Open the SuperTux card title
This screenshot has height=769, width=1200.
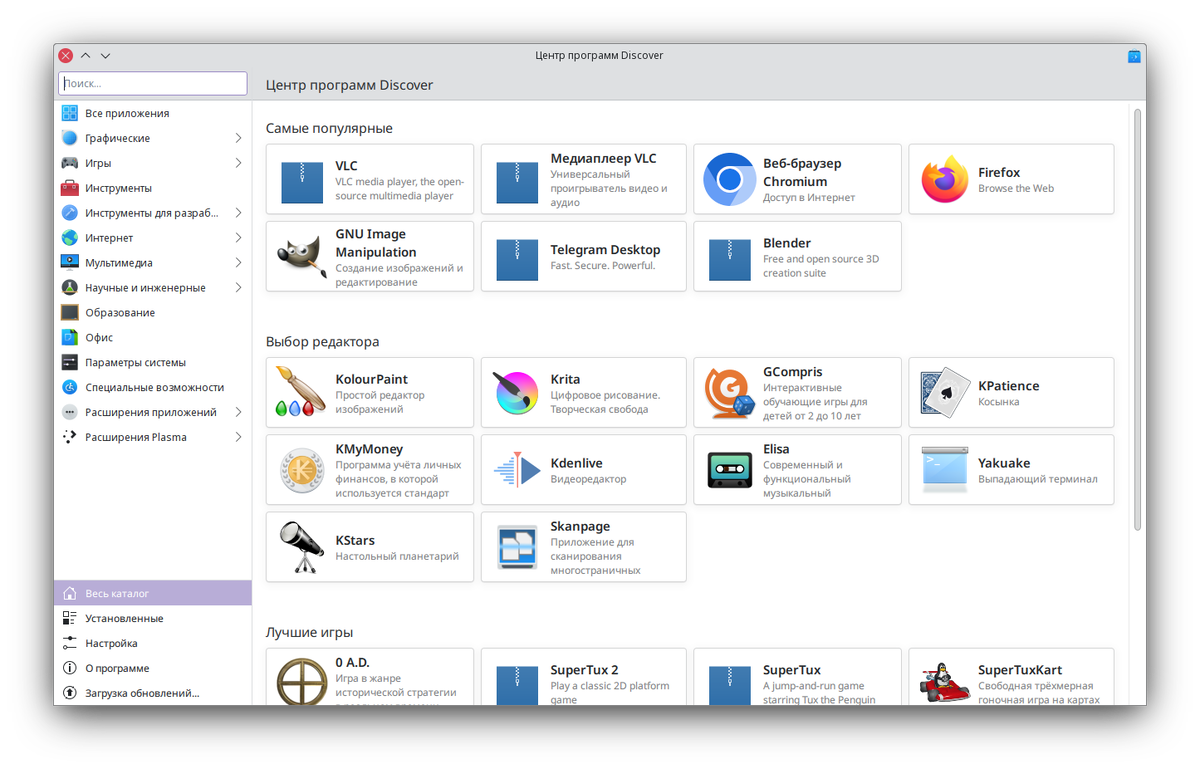click(x=792, y=670)
